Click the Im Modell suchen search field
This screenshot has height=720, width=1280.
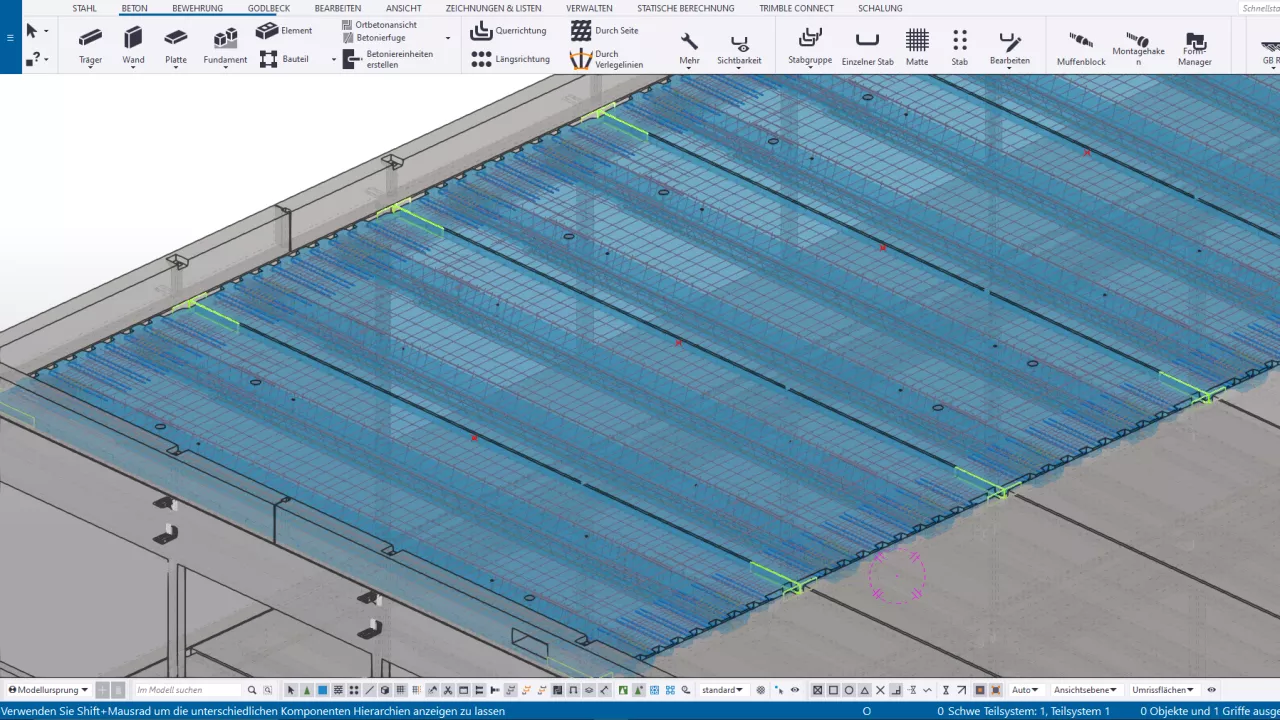[189, 690]
